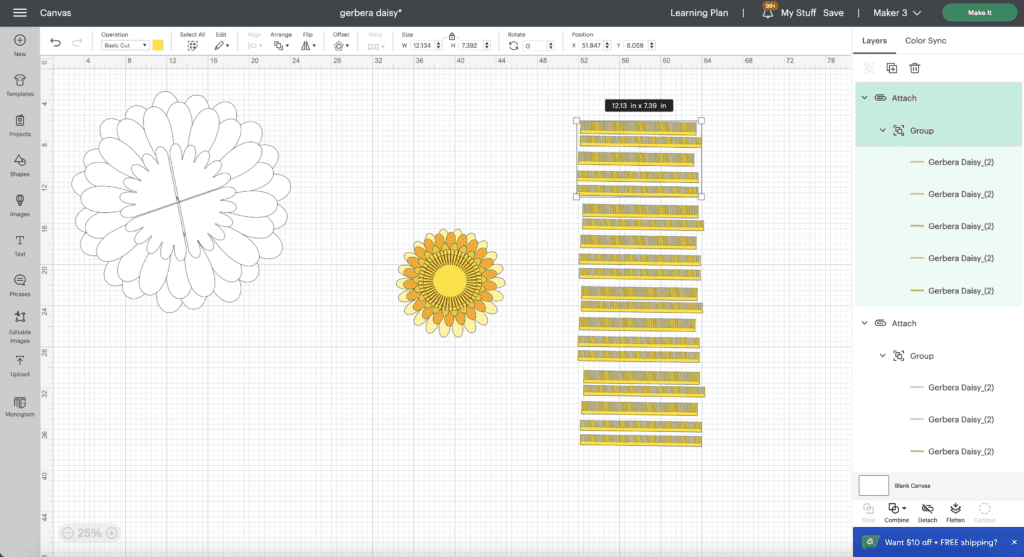Screen dimensions: 1024x557
Task: Collapse the first Attach layer
Action: tap(864, 98)
